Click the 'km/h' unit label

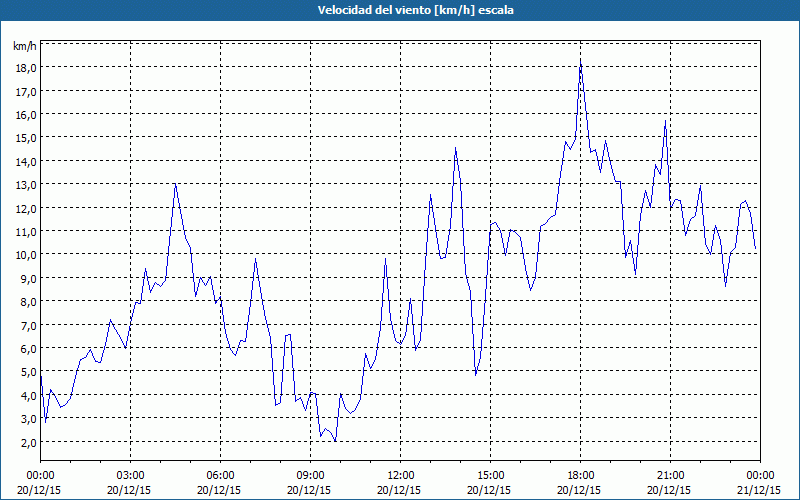click(25, 46)
